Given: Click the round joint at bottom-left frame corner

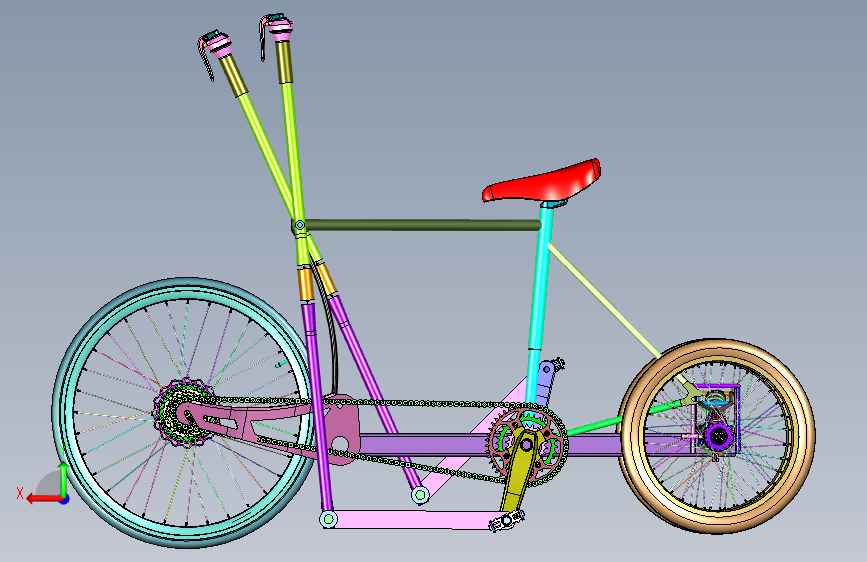Looking at the screenshot, I should click(x=328, y=519).
